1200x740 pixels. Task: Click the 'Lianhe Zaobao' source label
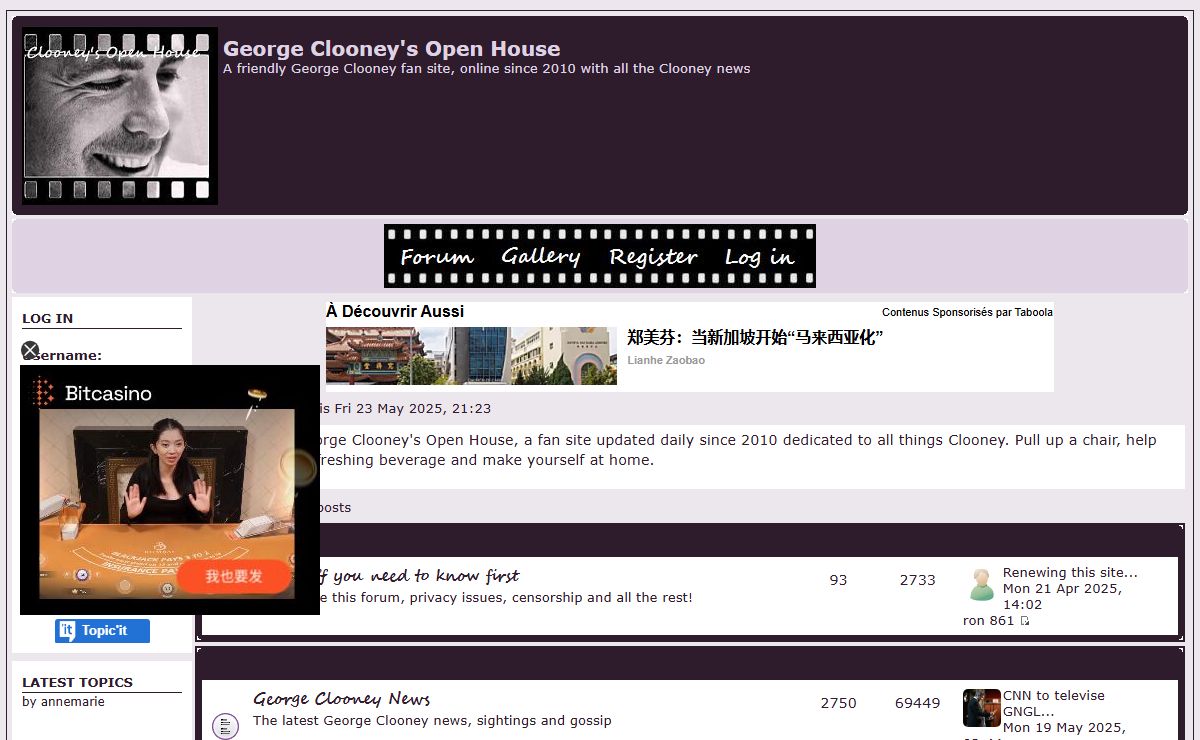point(666,360)
